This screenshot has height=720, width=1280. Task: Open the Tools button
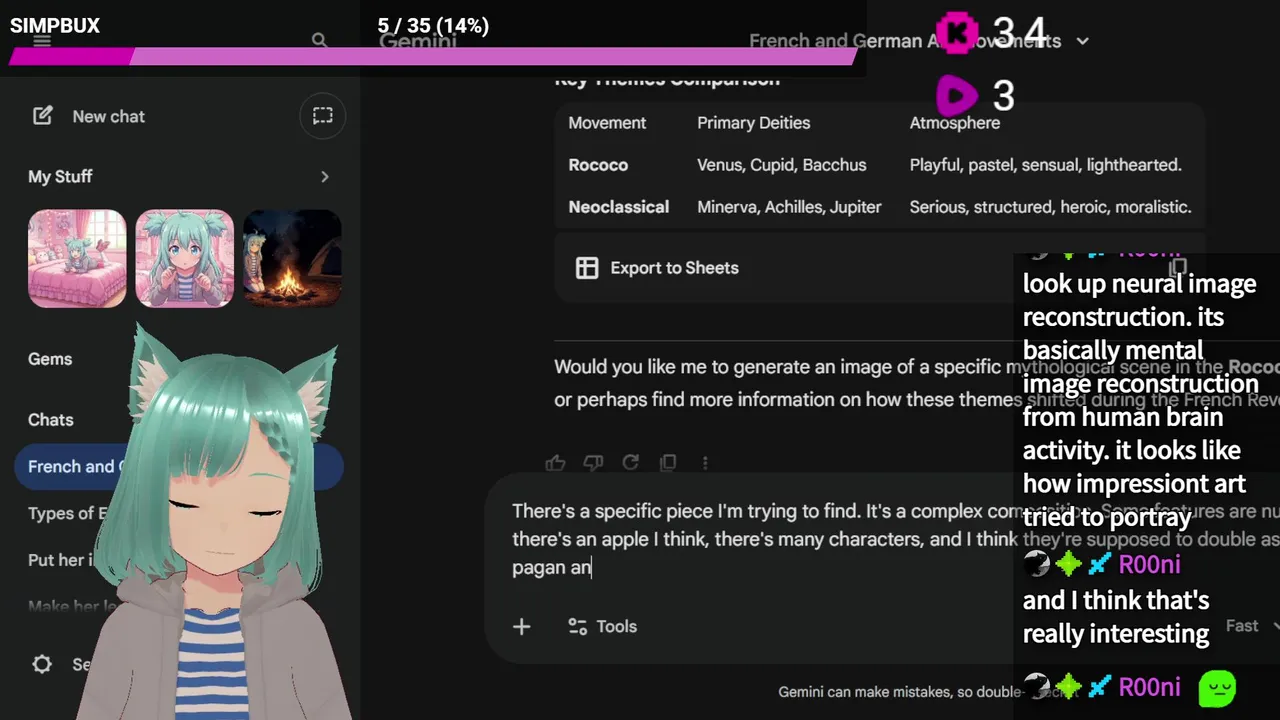602,626
